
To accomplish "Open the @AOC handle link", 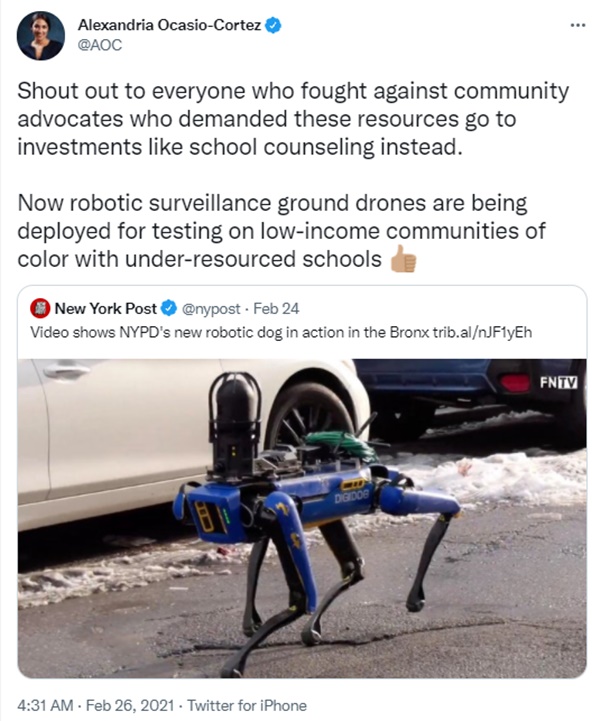I will [100, 45].
